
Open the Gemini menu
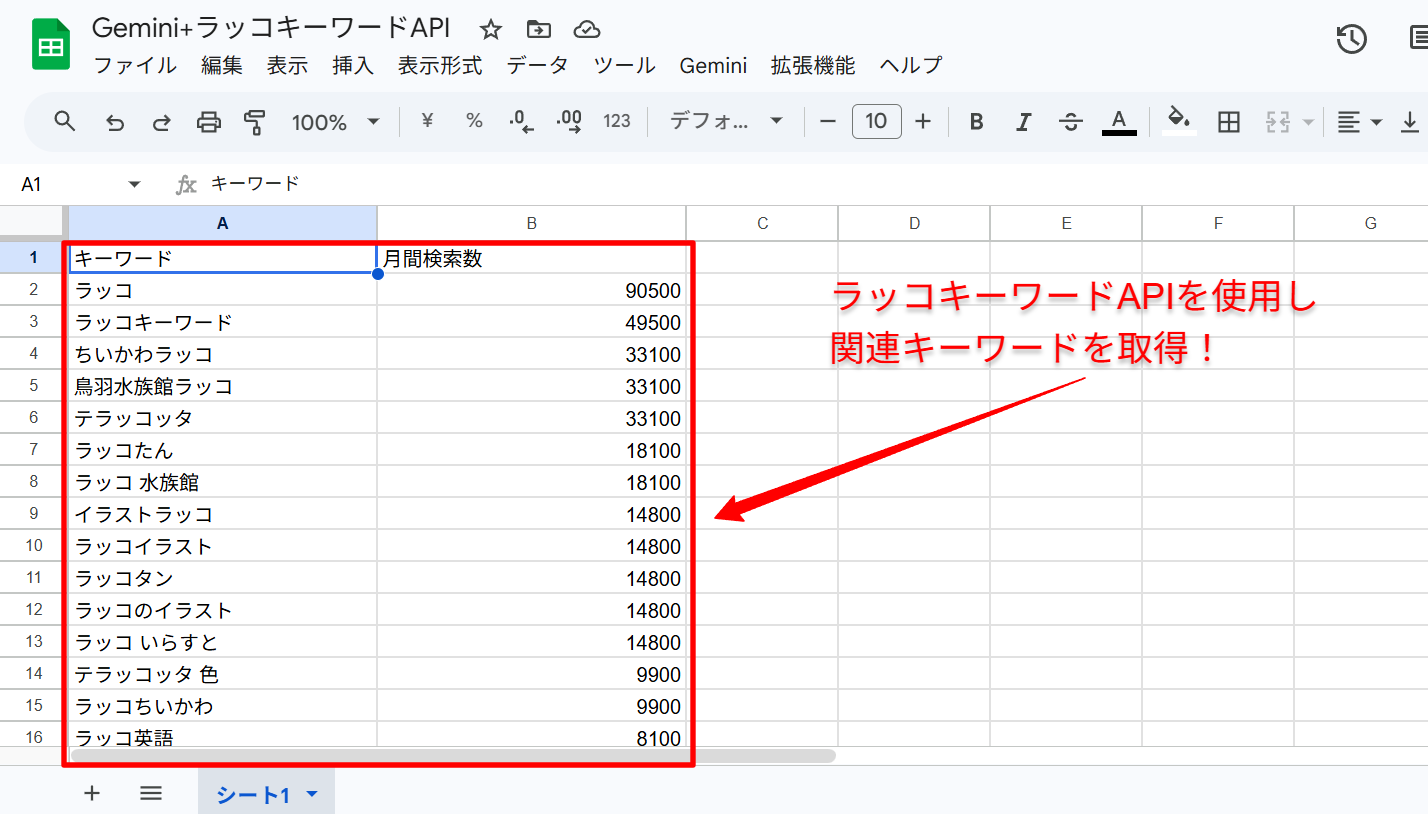pyautogui.click(x=713, y=66)
